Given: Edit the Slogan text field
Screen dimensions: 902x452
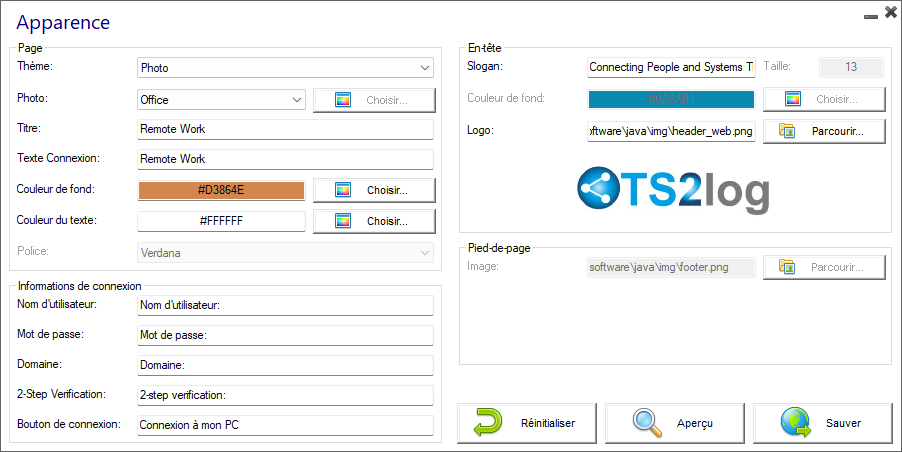Looking at the screenshot, I should click(x=670, y=67).
